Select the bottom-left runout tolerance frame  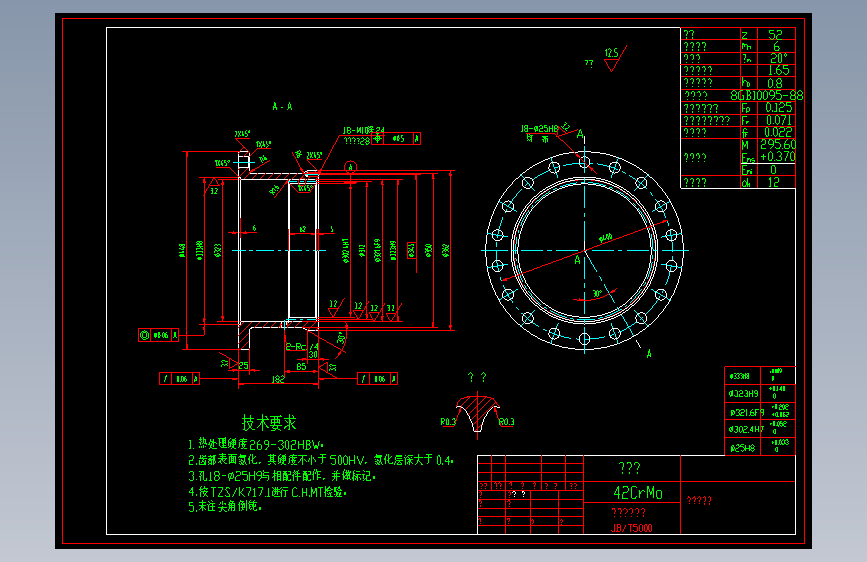coord(179,379)
